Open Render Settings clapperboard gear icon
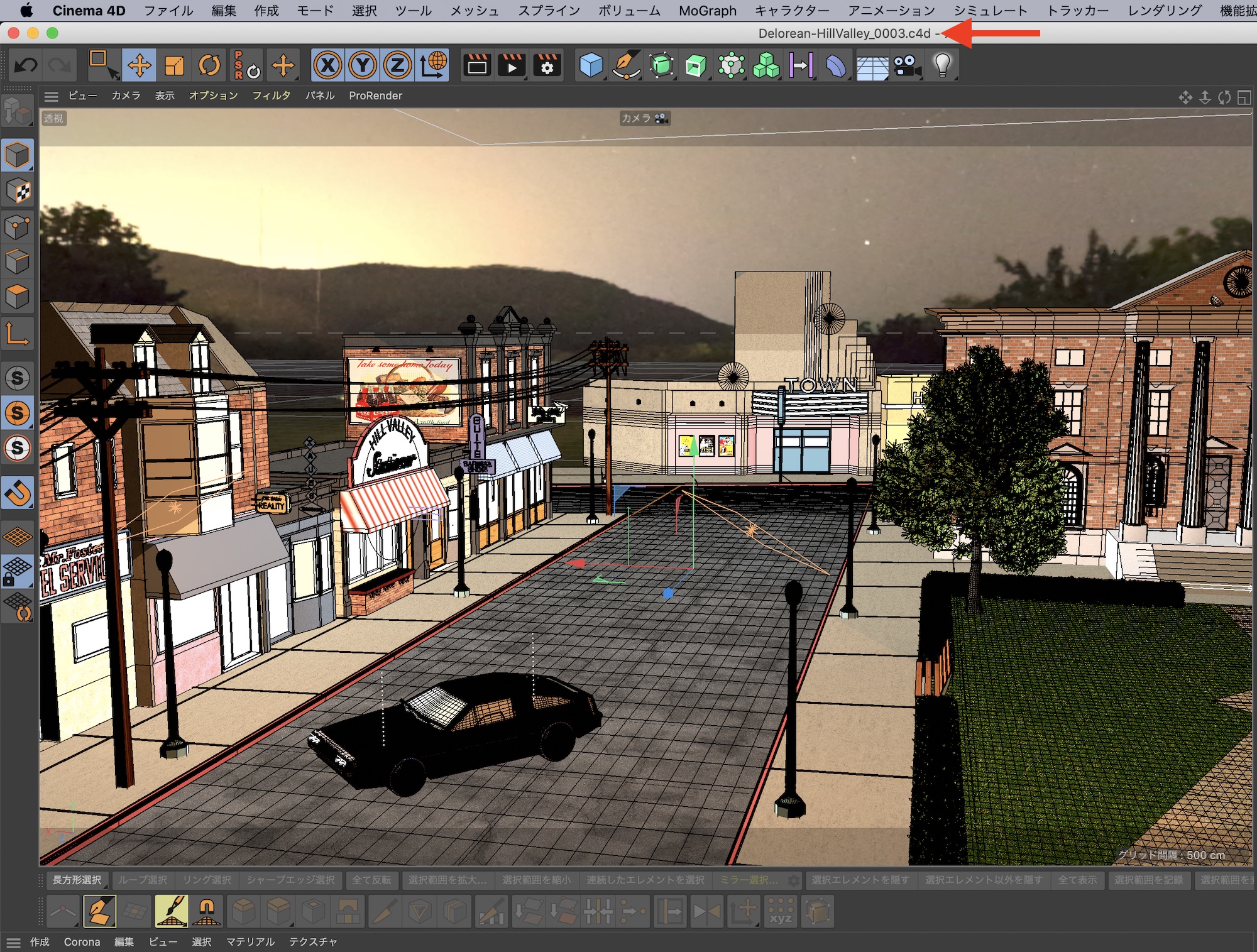Screen dimensions: 1257x952 point(547,65)
